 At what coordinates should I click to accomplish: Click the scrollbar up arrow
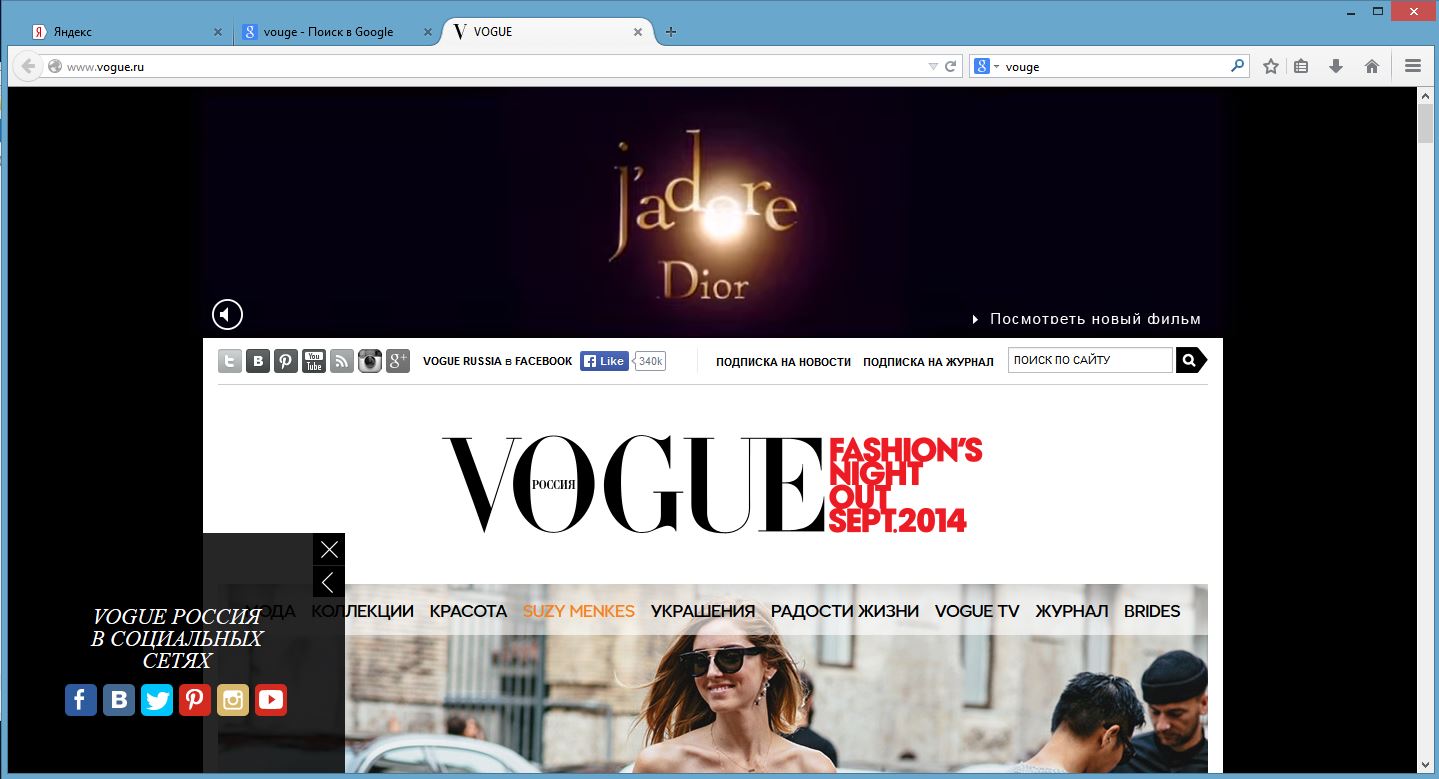pyautogui.click(x=1425, y=95)
